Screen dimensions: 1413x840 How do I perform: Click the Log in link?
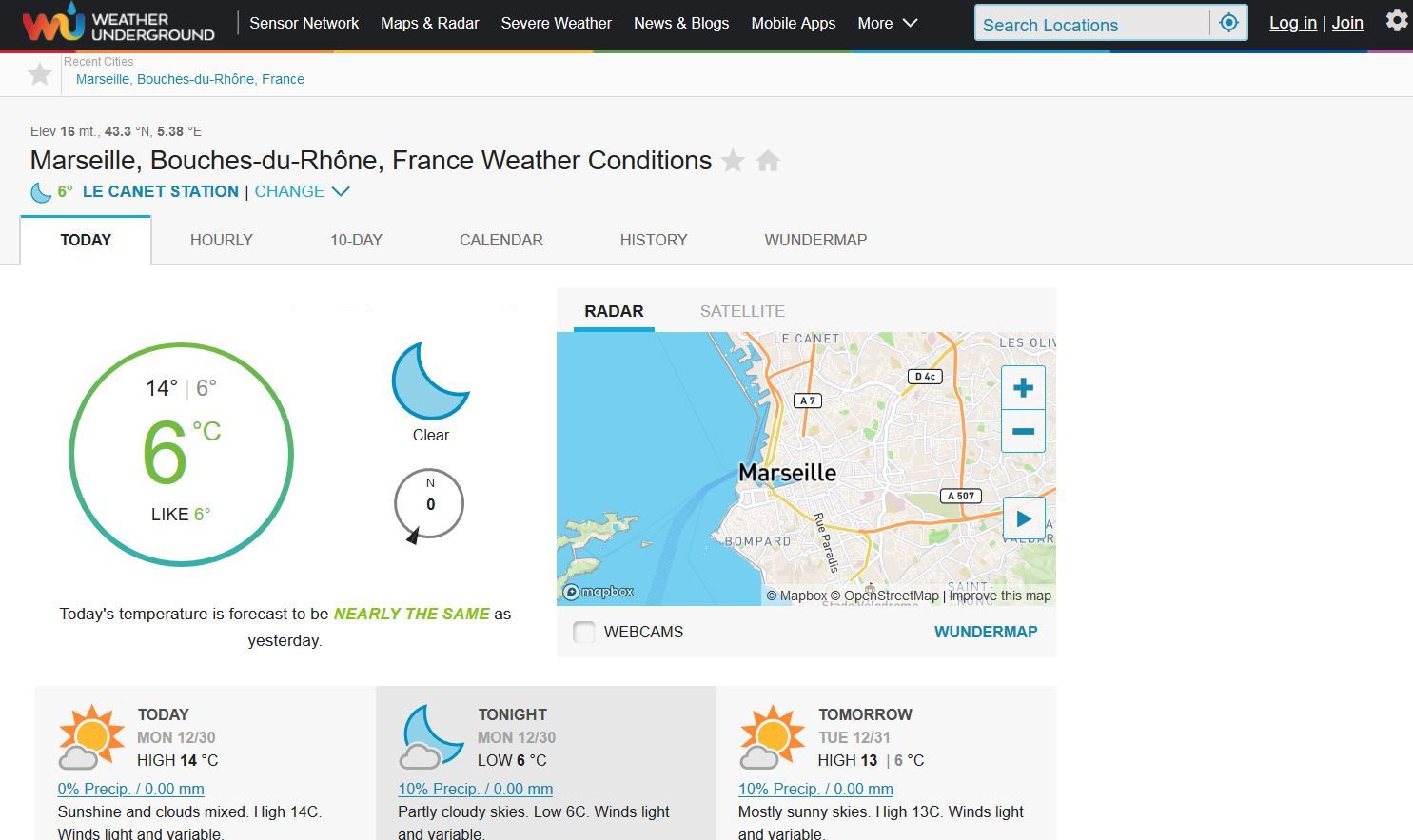click(1293, 23)
